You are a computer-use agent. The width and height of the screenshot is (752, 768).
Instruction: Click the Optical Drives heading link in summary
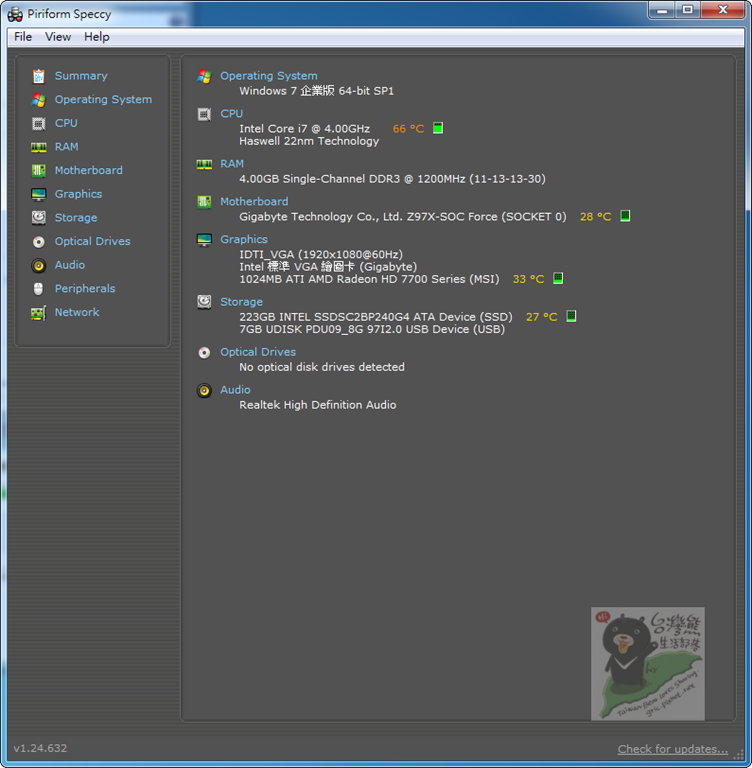click(x=258, y=352)
